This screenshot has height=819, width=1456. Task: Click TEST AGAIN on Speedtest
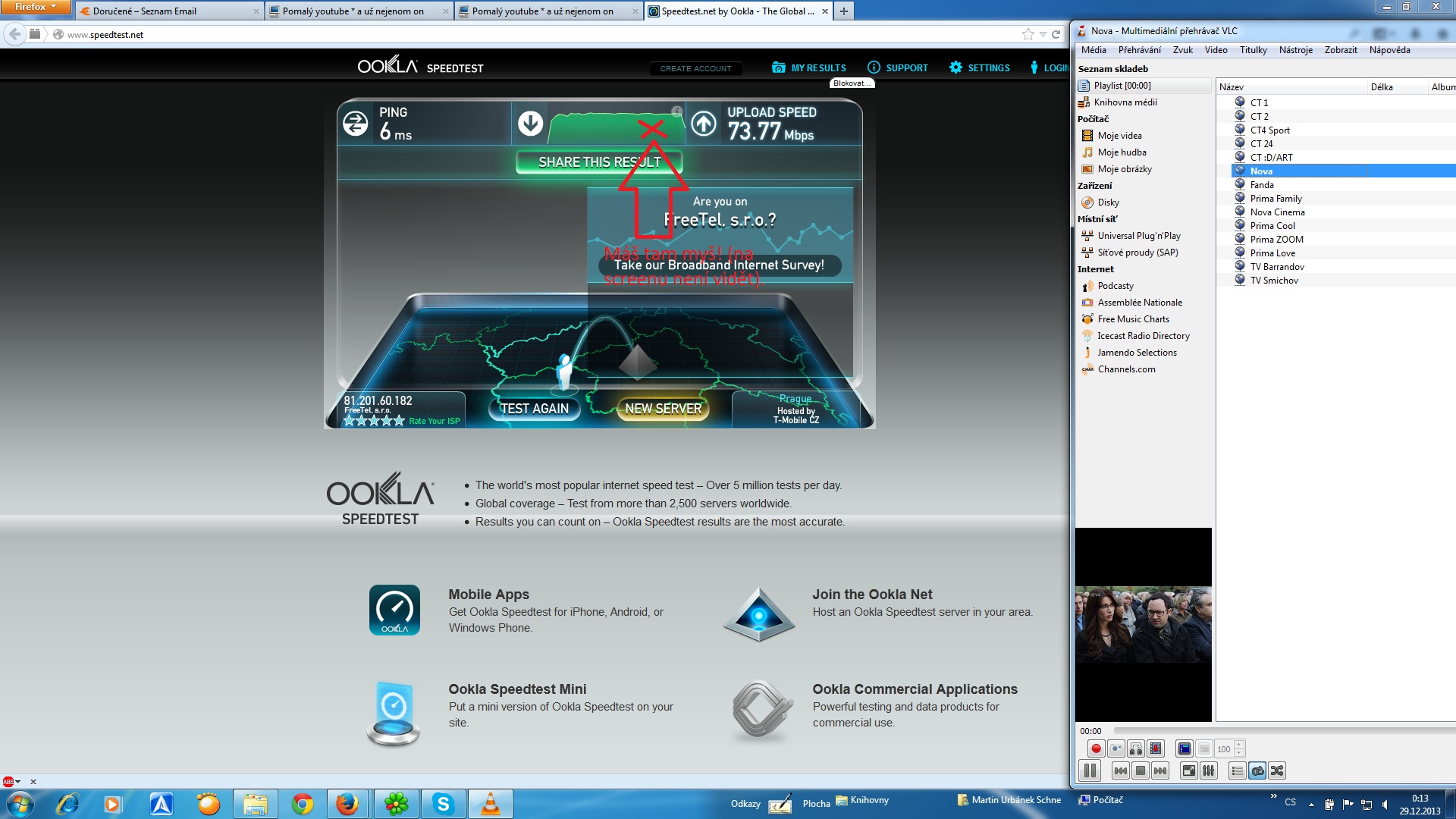coord(534,409)
